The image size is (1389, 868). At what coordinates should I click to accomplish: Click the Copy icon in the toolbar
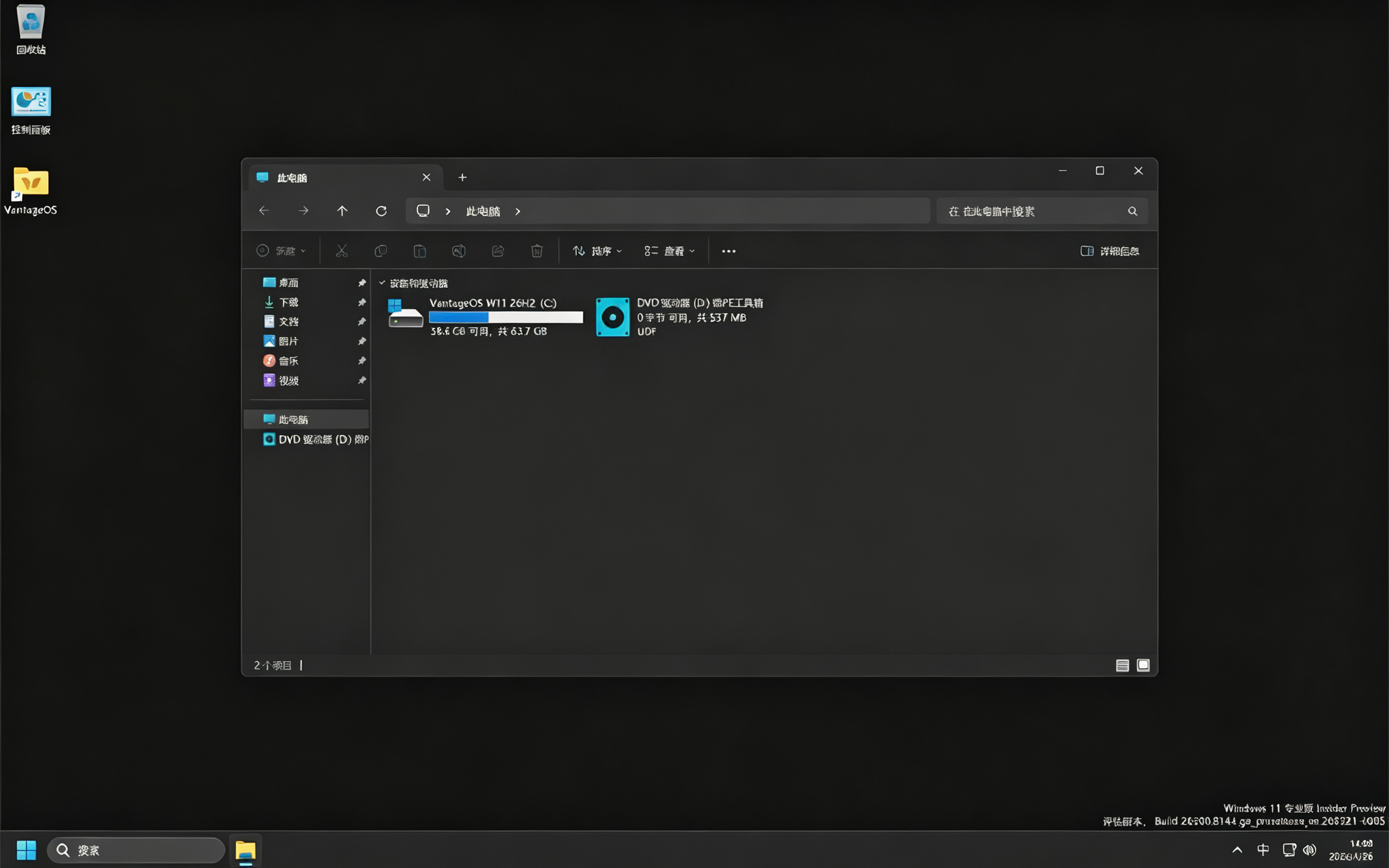[380, 251]
